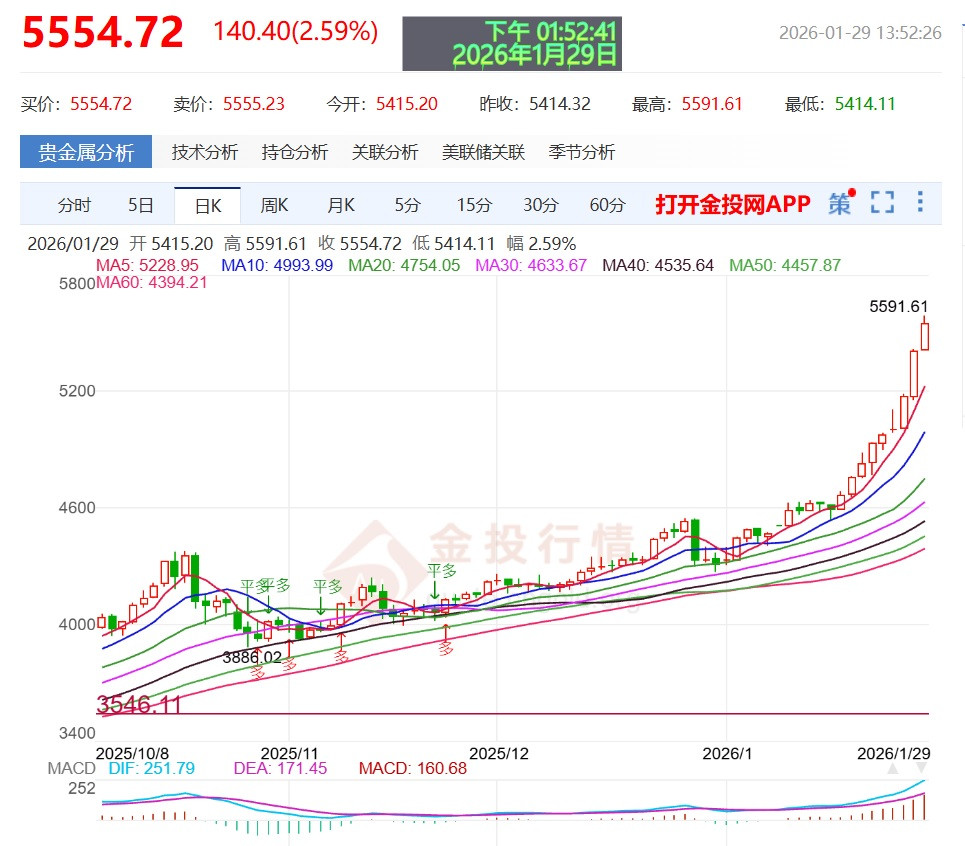965x846 pixels.
Task: Show the 5分 minute chart
Action: coord(407,205)
